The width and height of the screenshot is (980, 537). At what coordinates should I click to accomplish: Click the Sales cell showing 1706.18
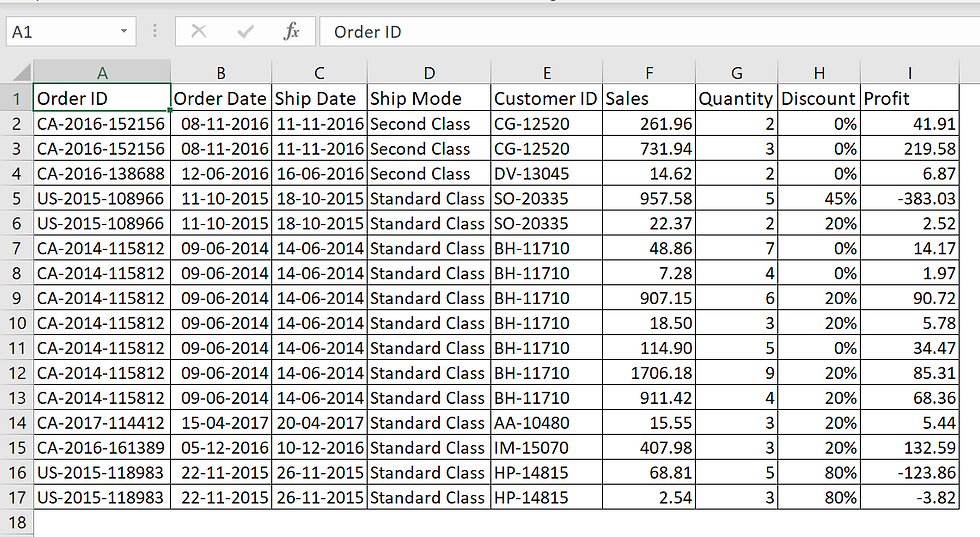pos(649,373)
